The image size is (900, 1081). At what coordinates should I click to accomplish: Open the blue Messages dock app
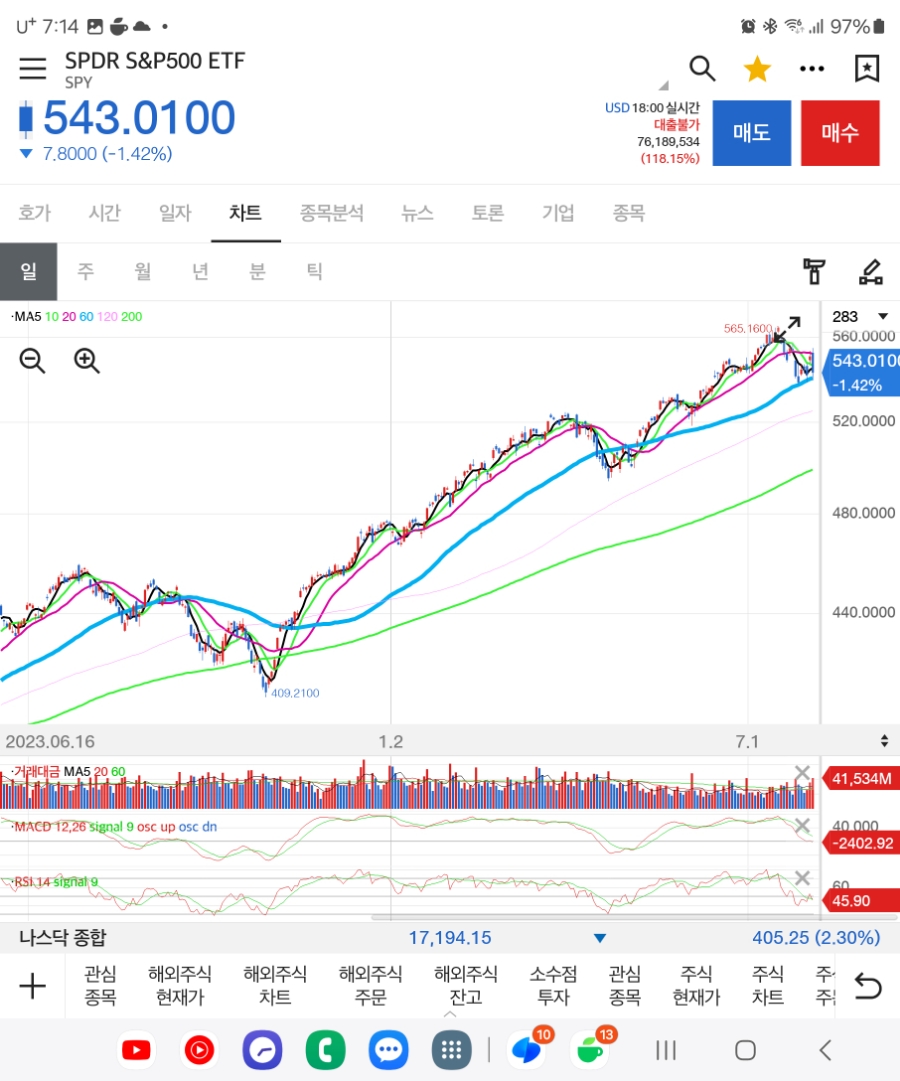tap(388, 1050)
